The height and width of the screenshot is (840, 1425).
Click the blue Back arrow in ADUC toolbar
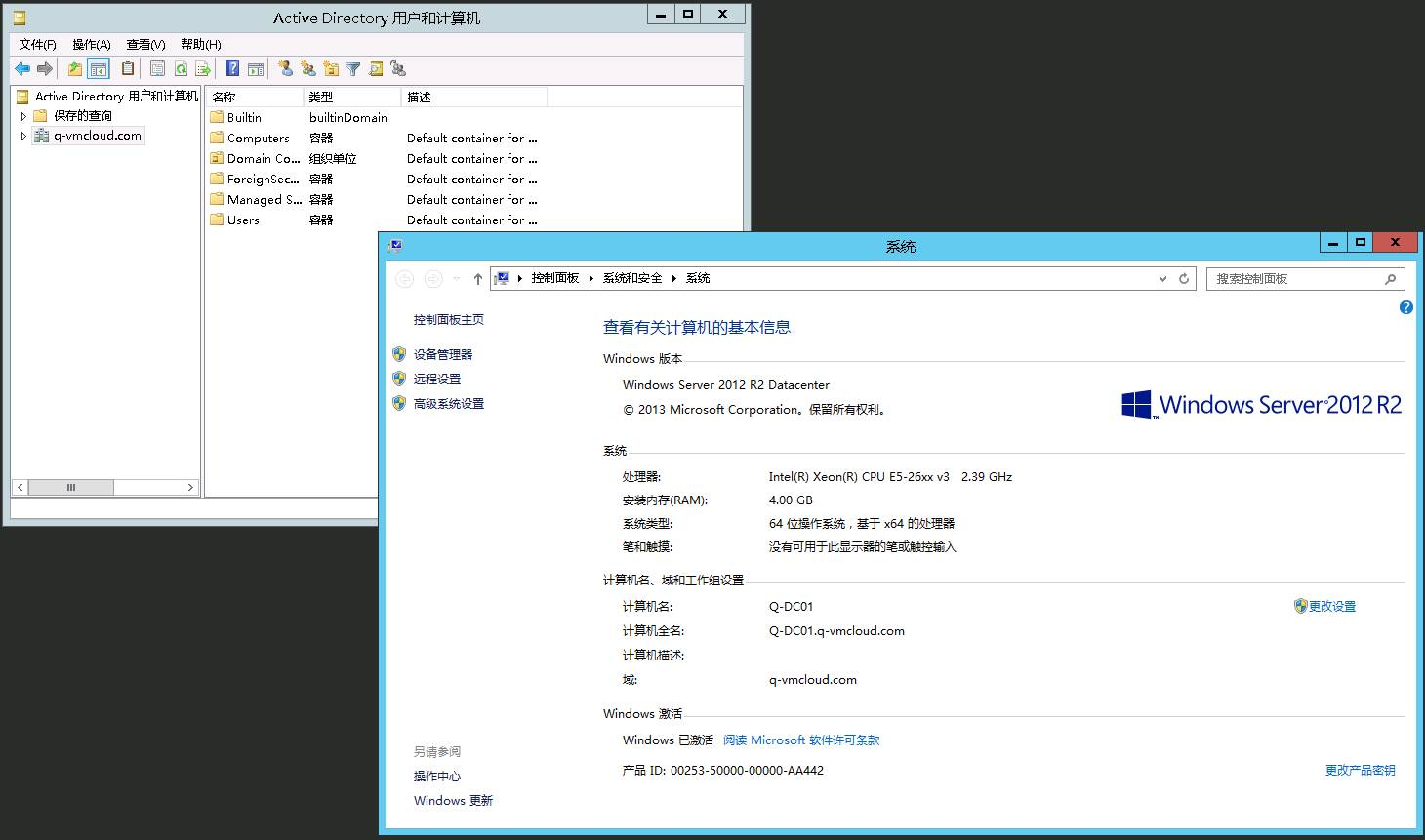click(x=22, y=69)
